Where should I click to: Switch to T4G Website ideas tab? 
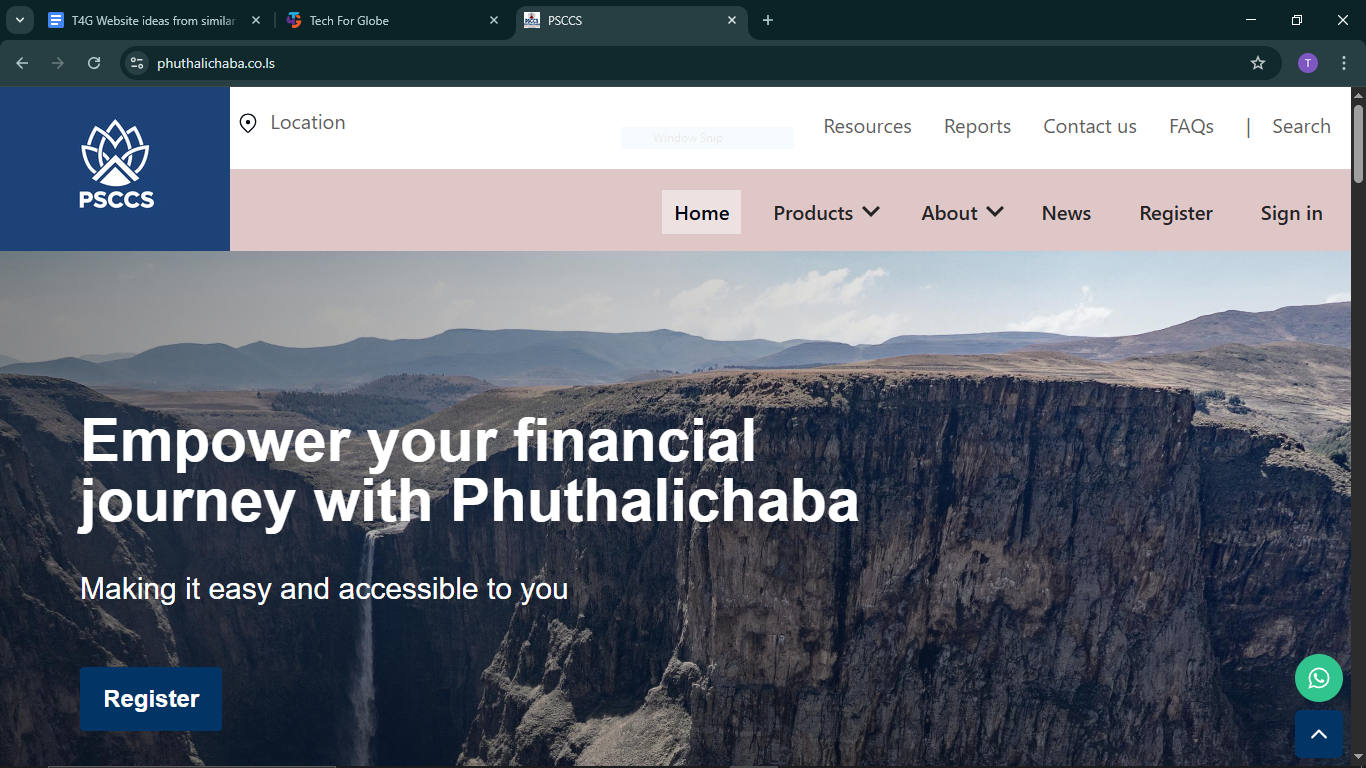pos(154,20)
